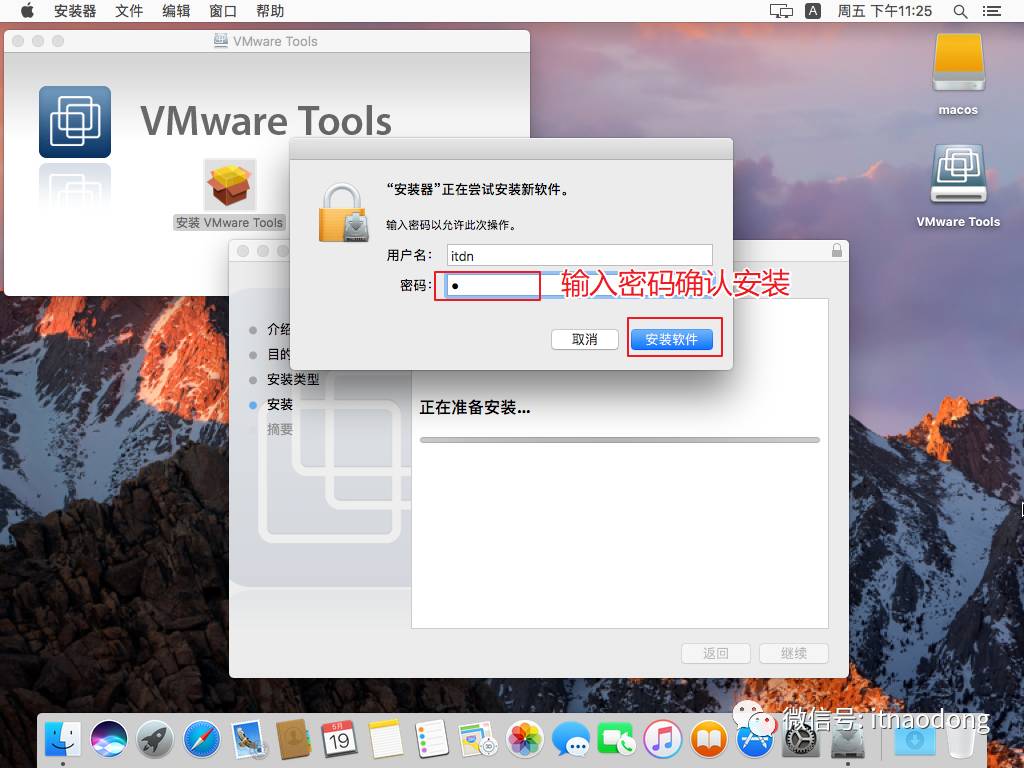Click the Apple menu logo

click(x=27, y=10)
